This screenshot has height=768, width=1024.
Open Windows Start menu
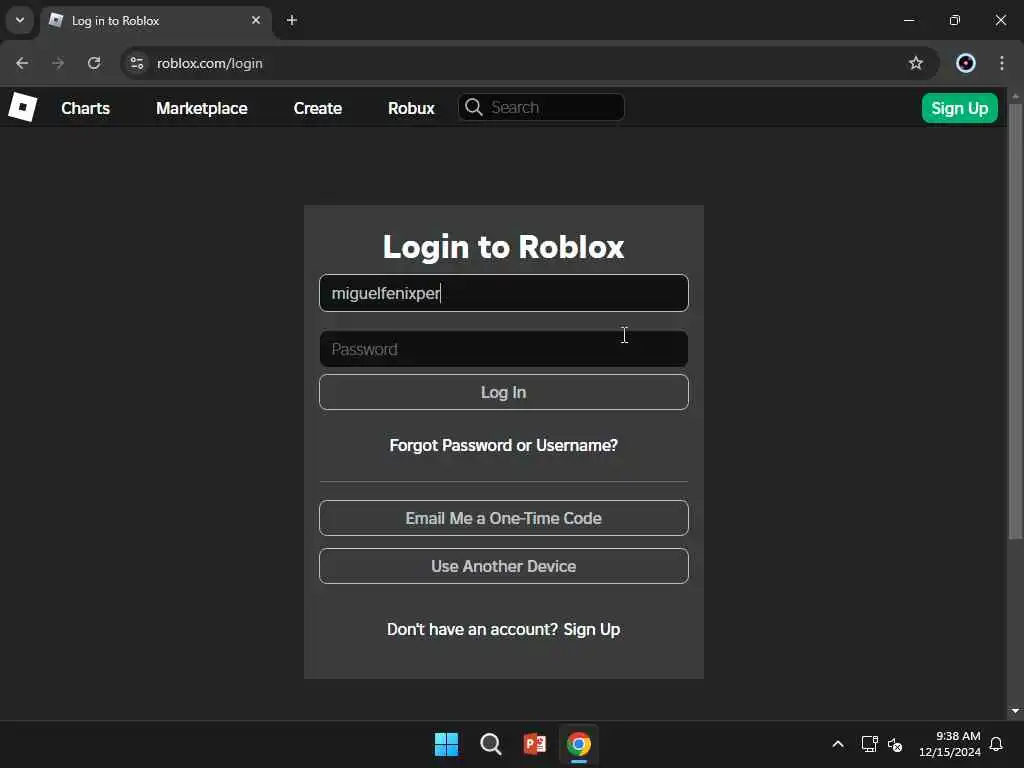(x=447, y=744)
